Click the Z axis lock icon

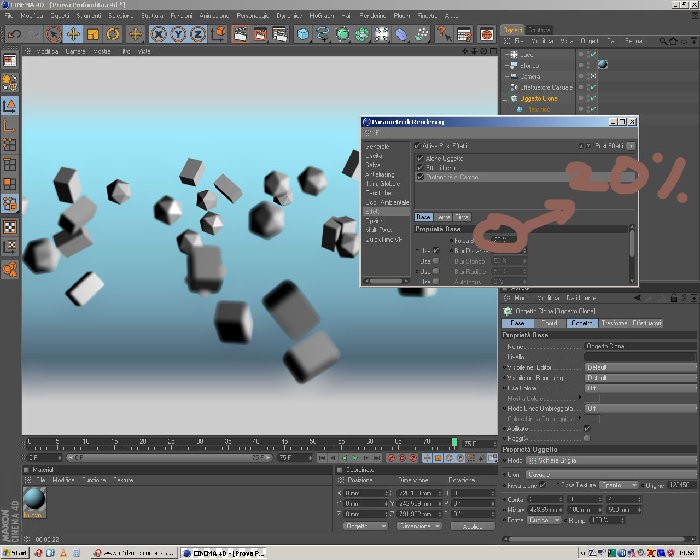click(x=198, y=34)
